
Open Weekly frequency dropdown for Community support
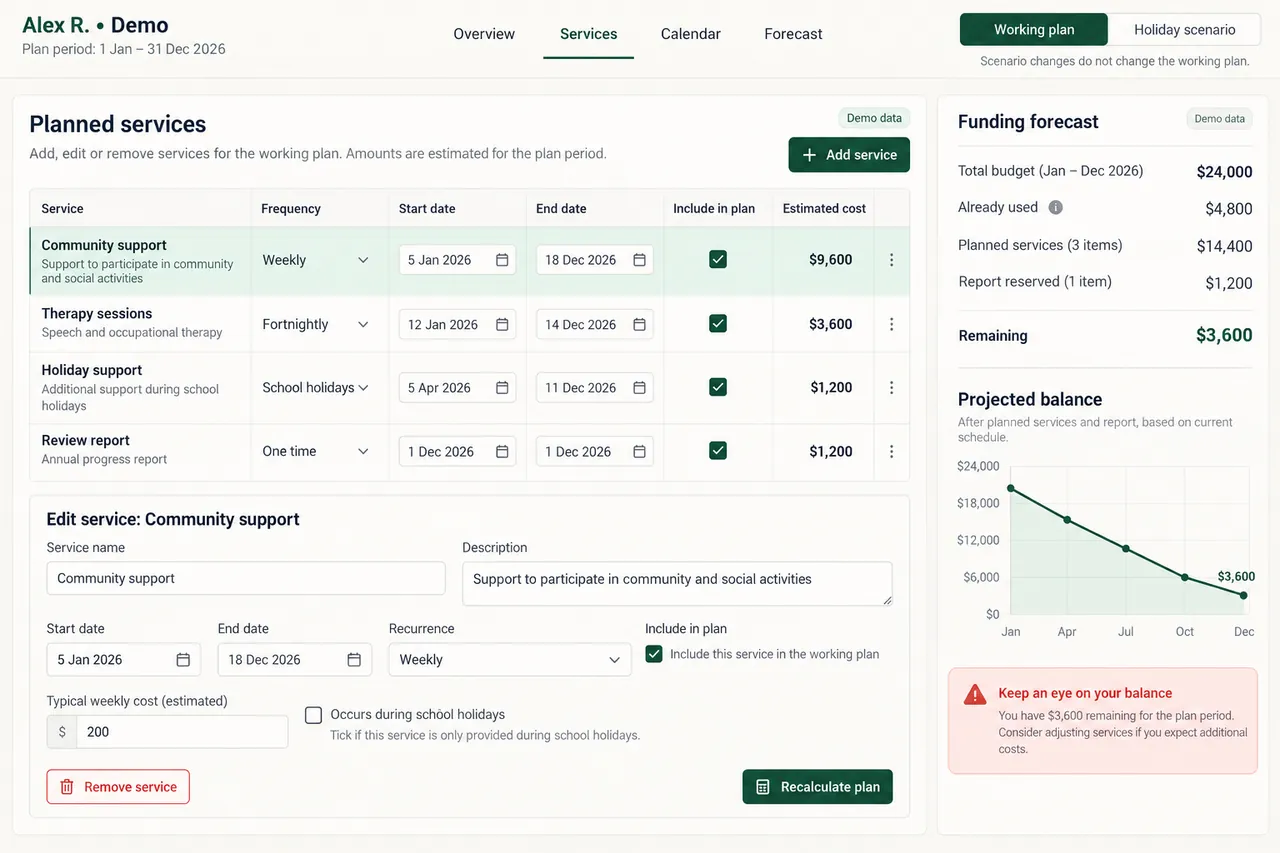pyautogui.click(x=316, y=260)
